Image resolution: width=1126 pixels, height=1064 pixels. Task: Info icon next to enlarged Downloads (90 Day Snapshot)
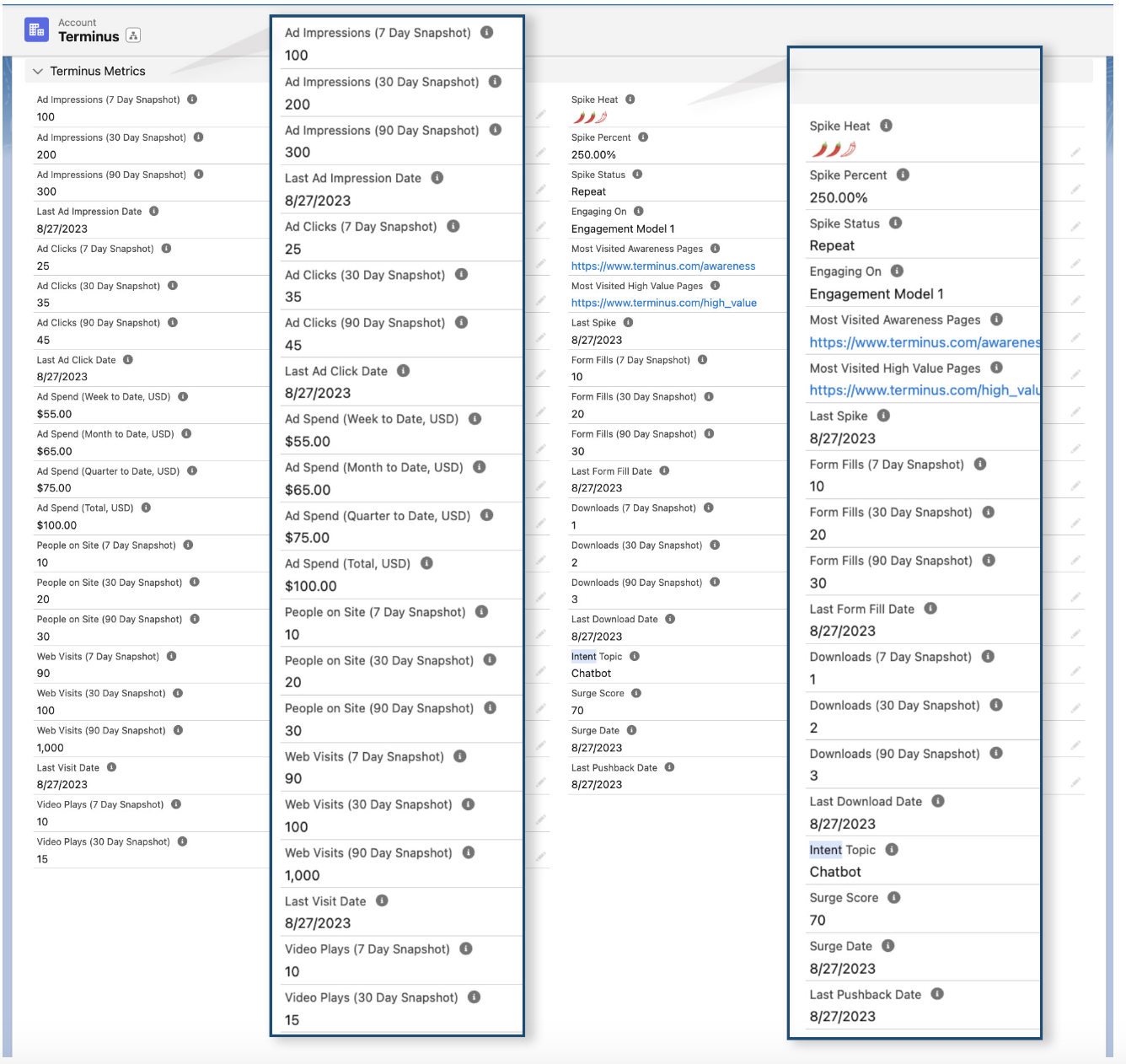[996, 753]
